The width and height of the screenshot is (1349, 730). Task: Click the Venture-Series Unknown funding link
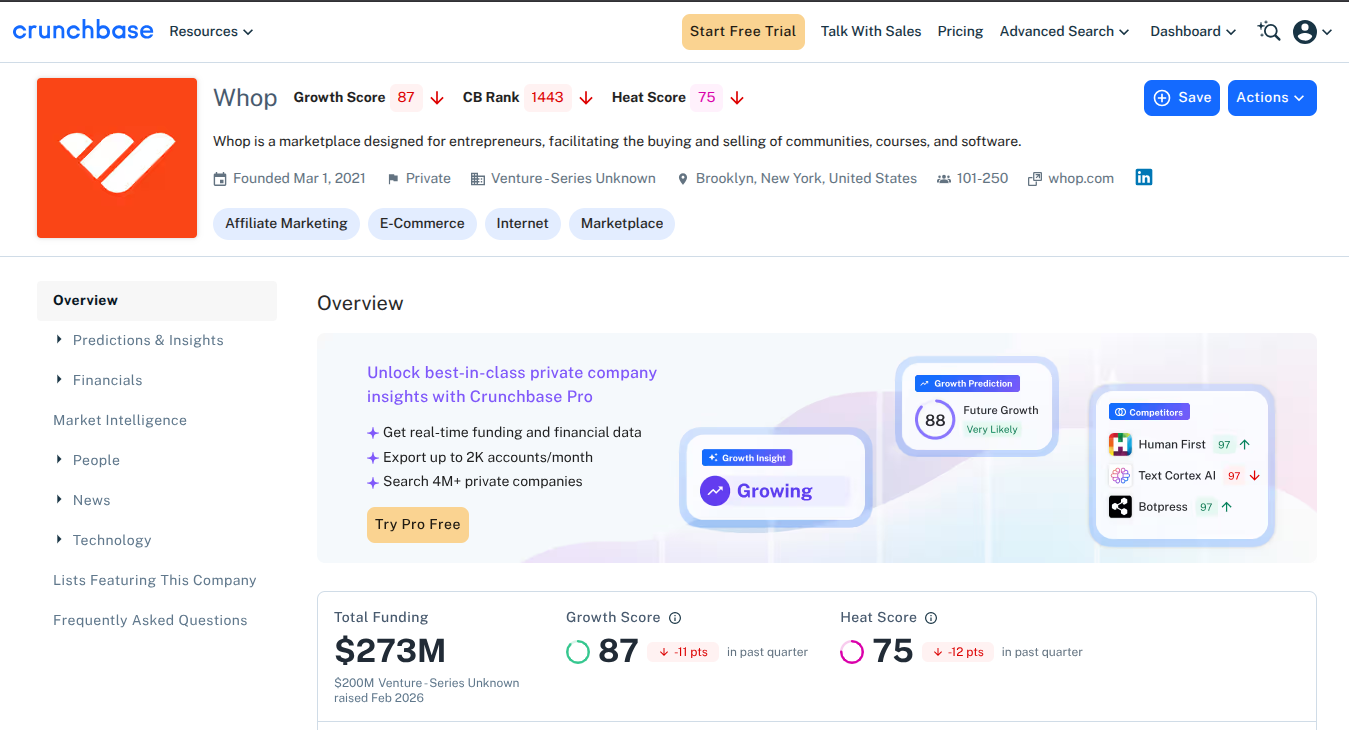(x=574, y=179)
